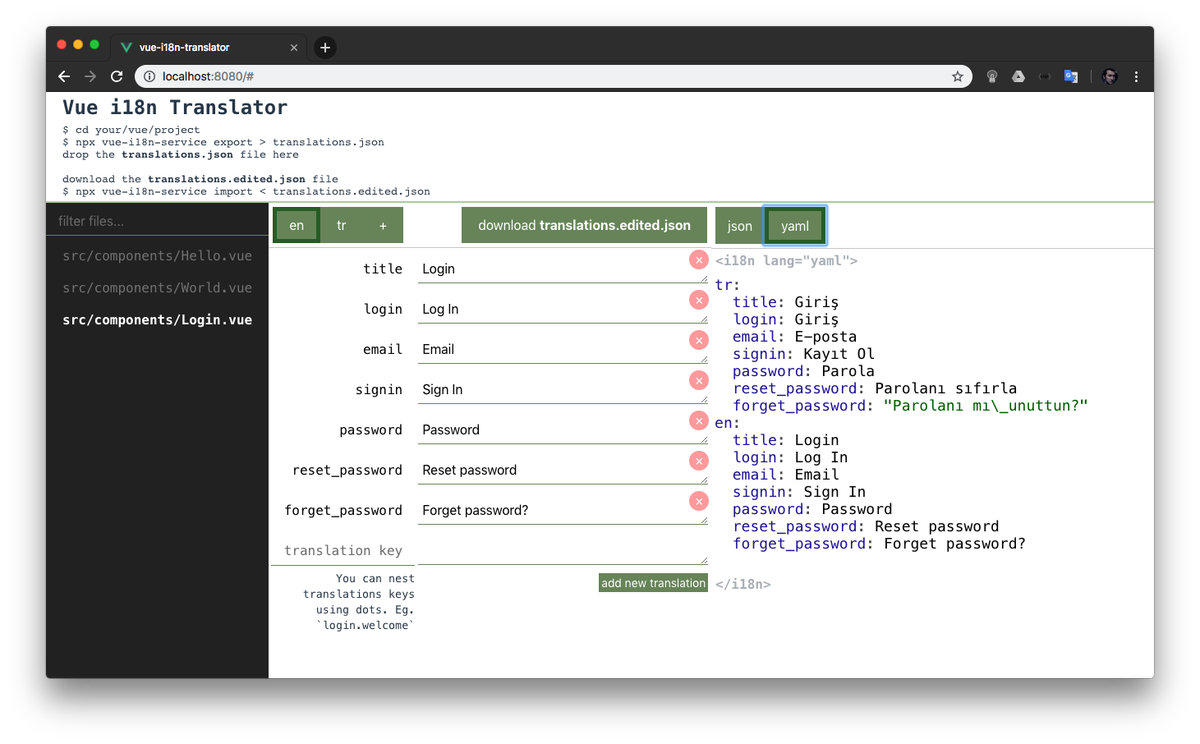Image resolution: width=1200 pixels, height=744 pixels.
Task: Edit the title translation field
Action: tap(563, 268)
